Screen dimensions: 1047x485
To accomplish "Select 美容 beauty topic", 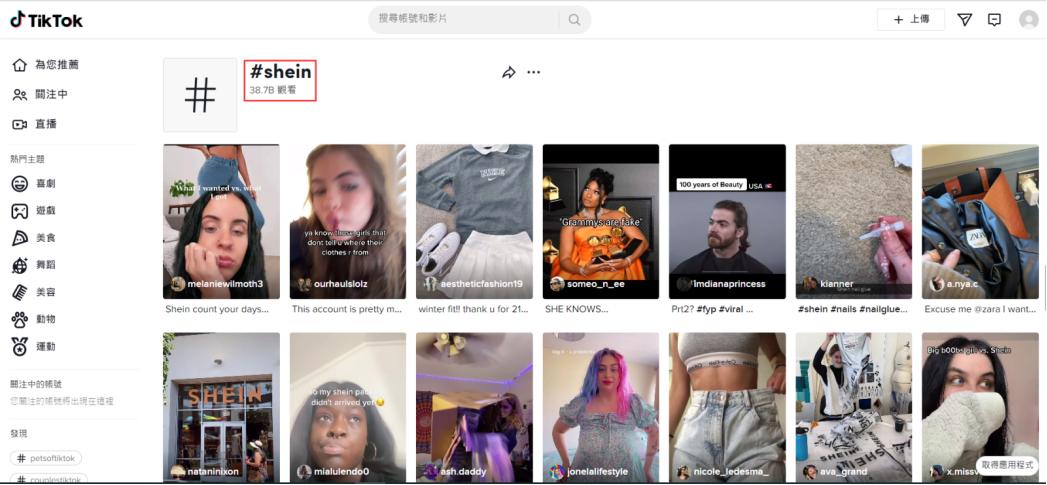I will tap(33, 292).
